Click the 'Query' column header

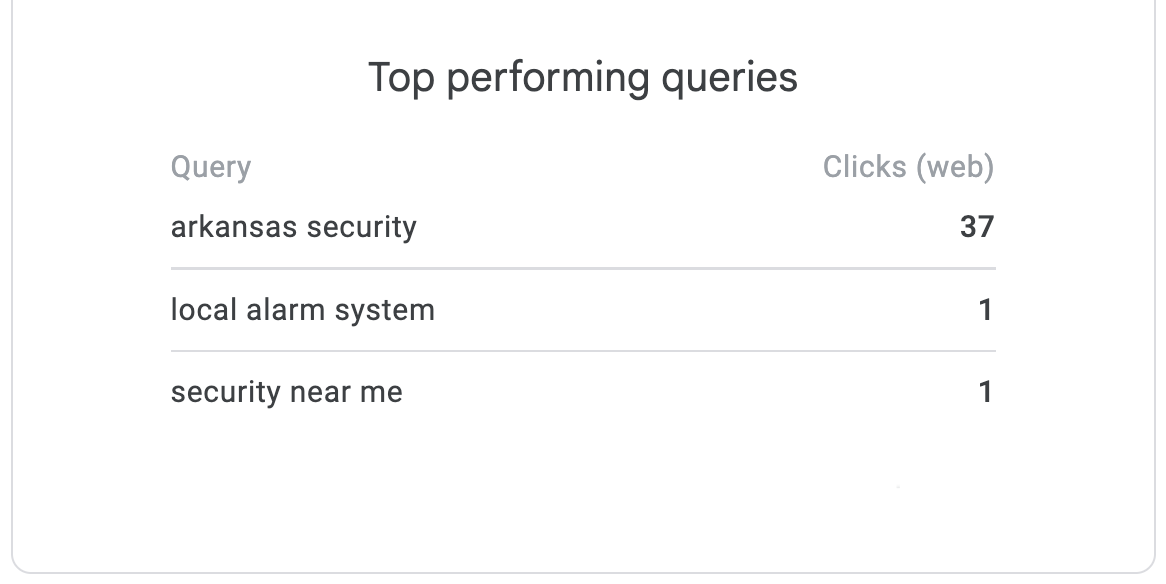pos(211,167)
